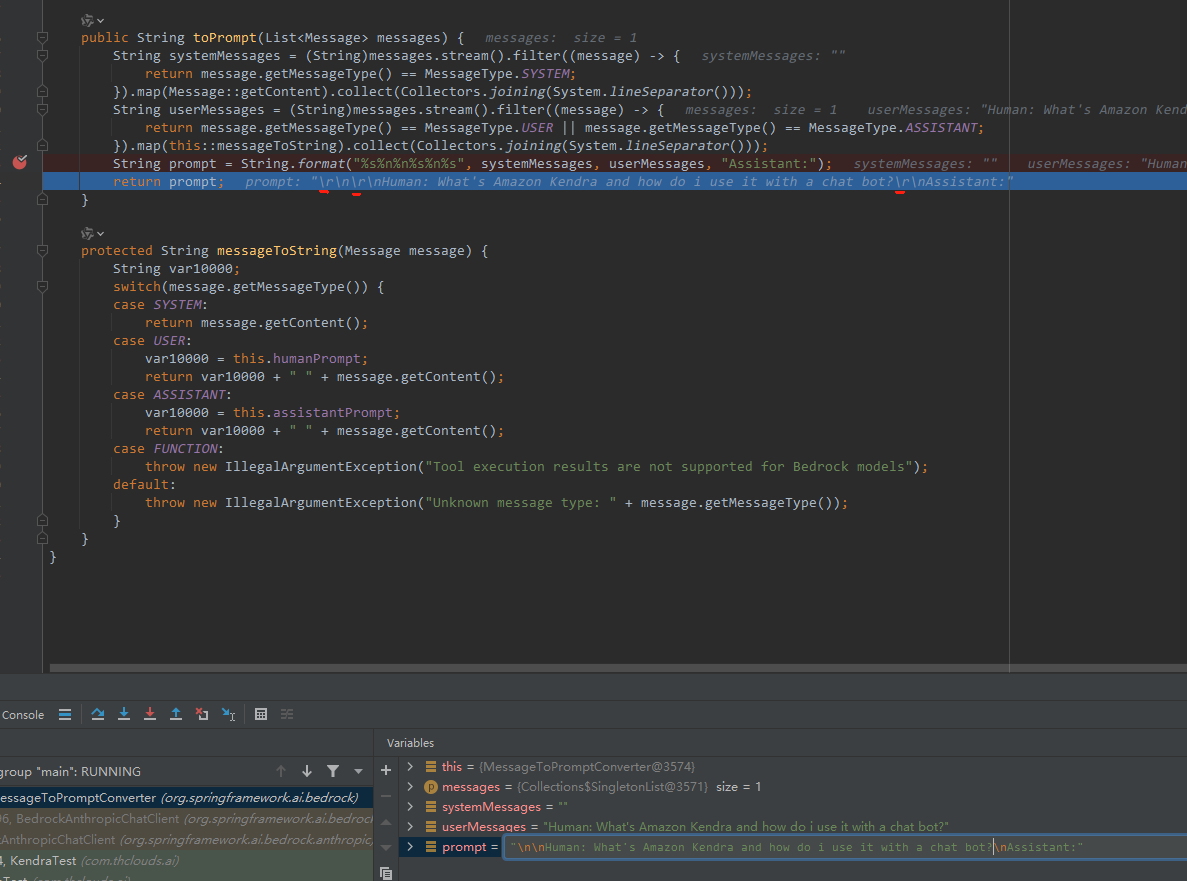This screenshot has height=881, width=1187.
Task: Open the Evaluate Expression calculator
Action: point(261,714)
